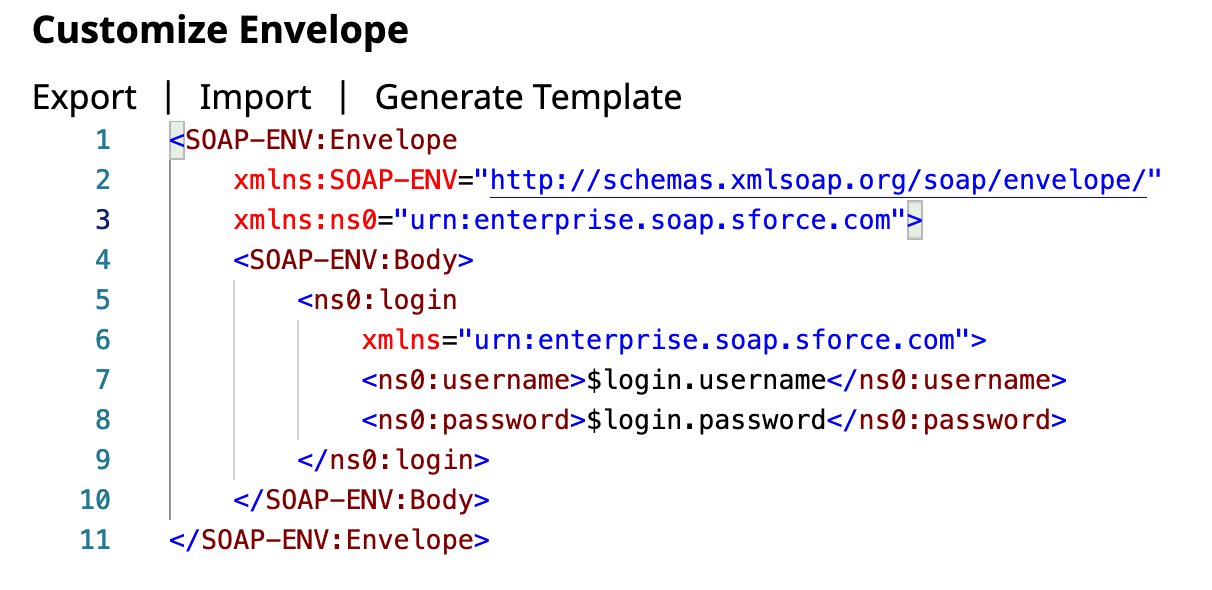
Task: Click the closing SOAP-ENV:Body tag
Action: pyautogui.click(x=361, y=500)
